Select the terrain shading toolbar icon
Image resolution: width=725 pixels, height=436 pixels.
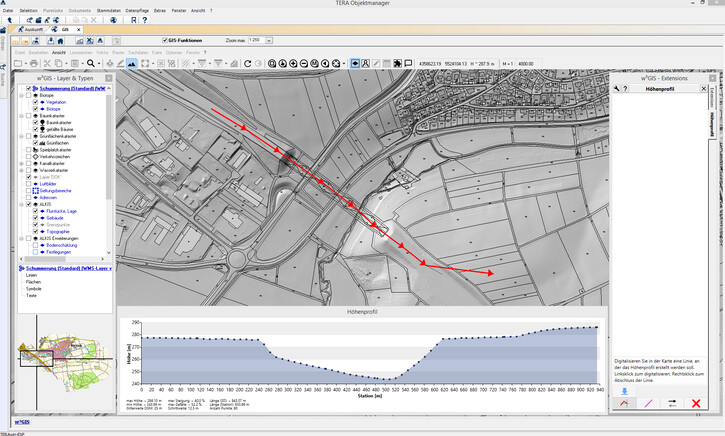131,63
